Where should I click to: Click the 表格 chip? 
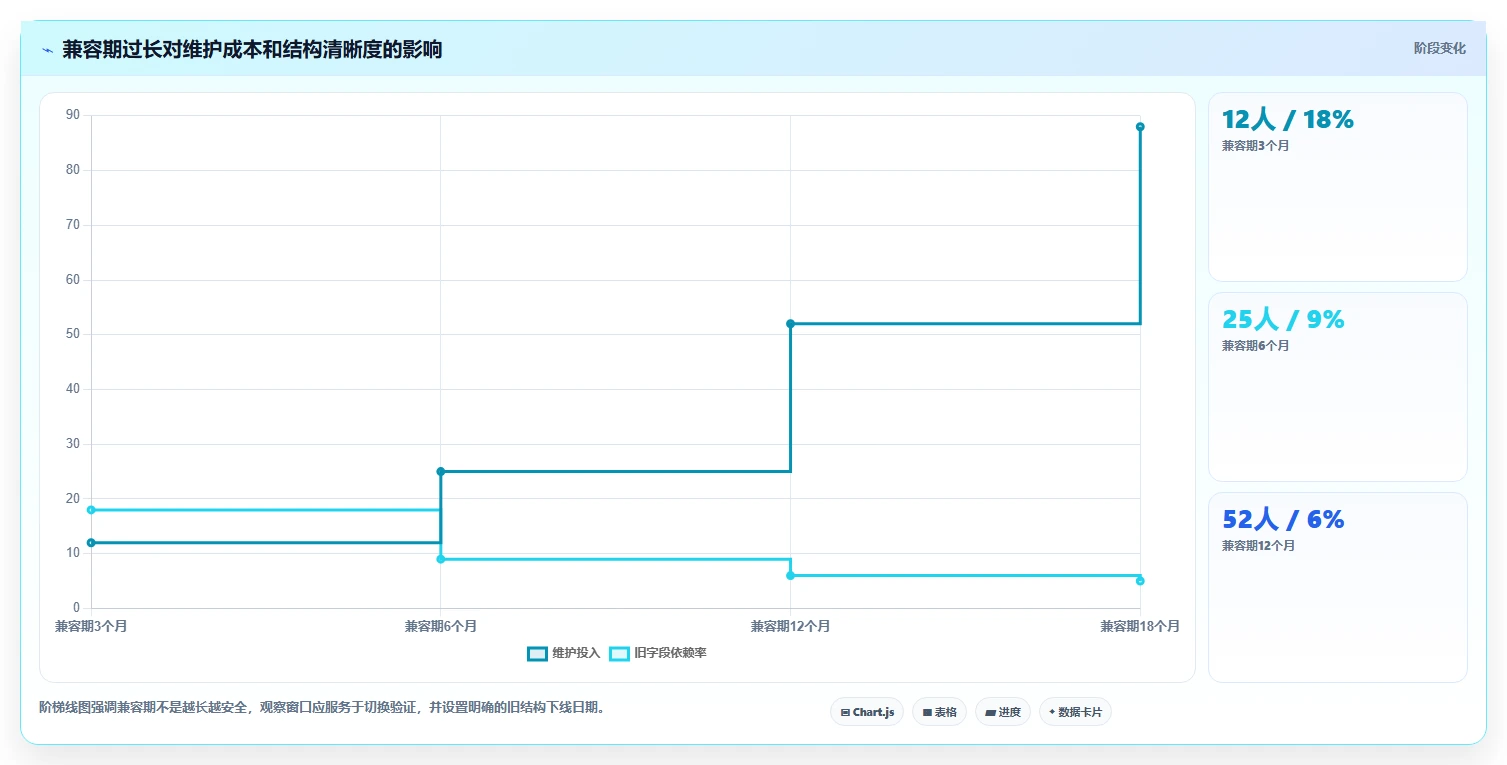click(939, 712)
